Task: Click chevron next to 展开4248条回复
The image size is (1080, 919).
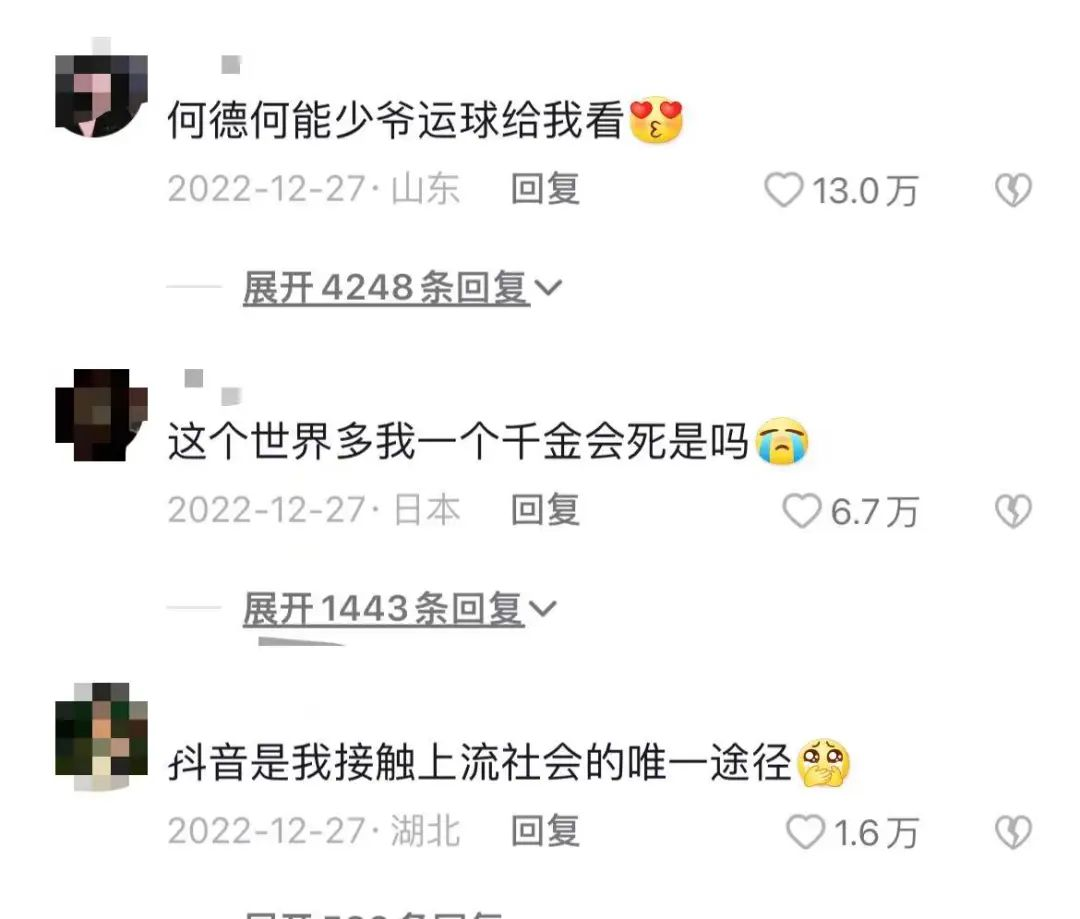Action: point(548,288)
